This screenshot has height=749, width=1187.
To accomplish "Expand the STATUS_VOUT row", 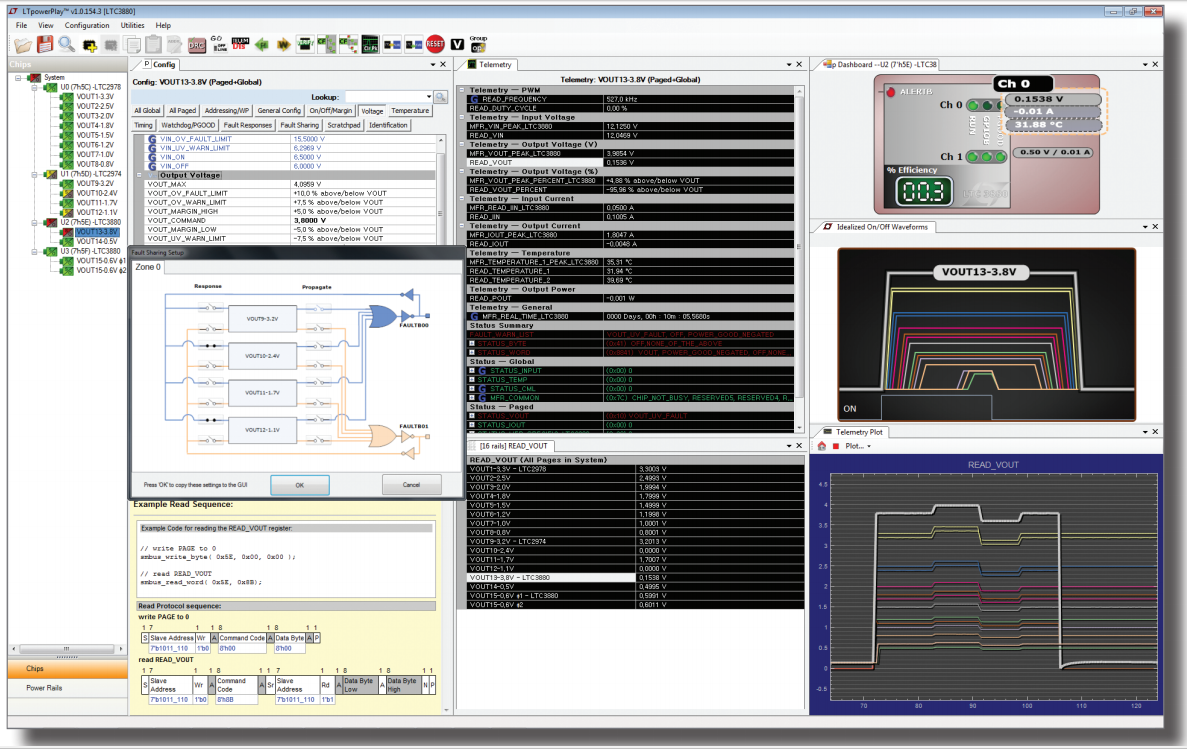I will coord(473,416).
